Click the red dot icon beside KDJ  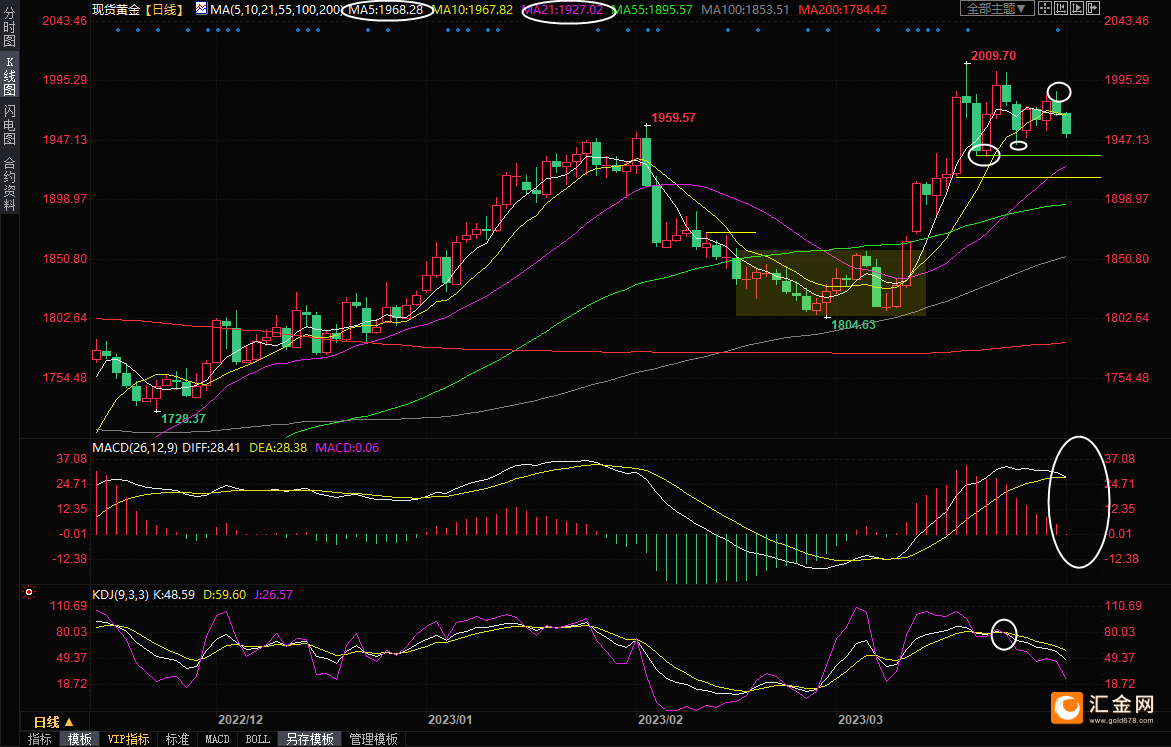coord(29,592)
